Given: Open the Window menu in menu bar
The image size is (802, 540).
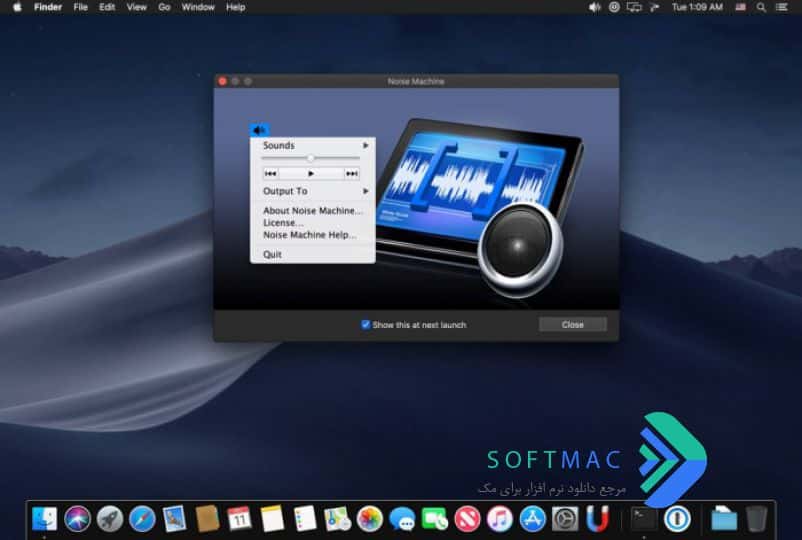Looking at the screenshot, I should tap(198, 7).
